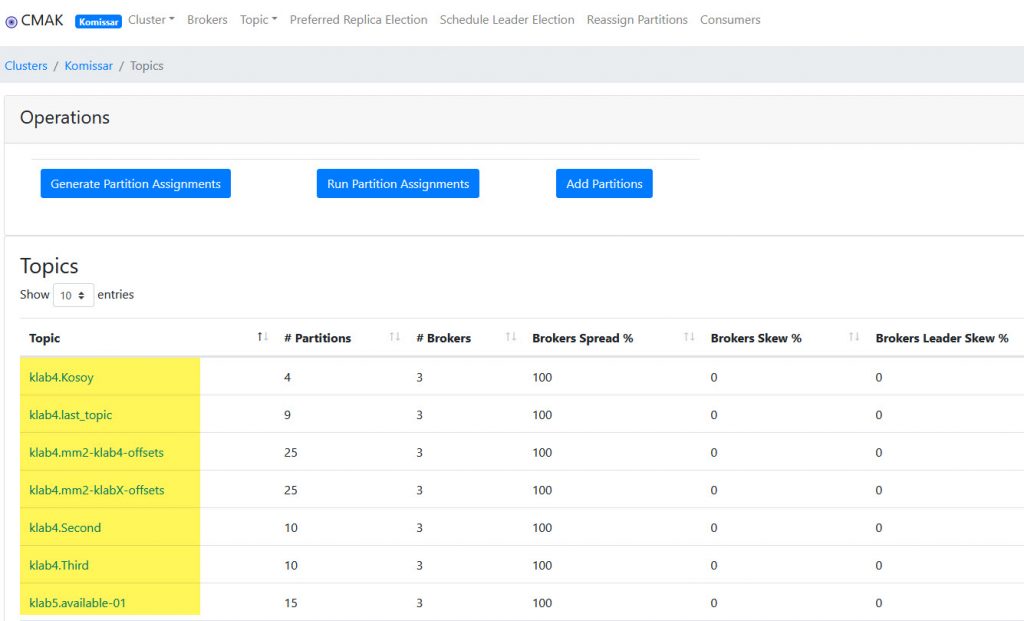Change the Show entries count selector
The width and height of the screenshot is (1024, 621).
[x=73, y=295]
